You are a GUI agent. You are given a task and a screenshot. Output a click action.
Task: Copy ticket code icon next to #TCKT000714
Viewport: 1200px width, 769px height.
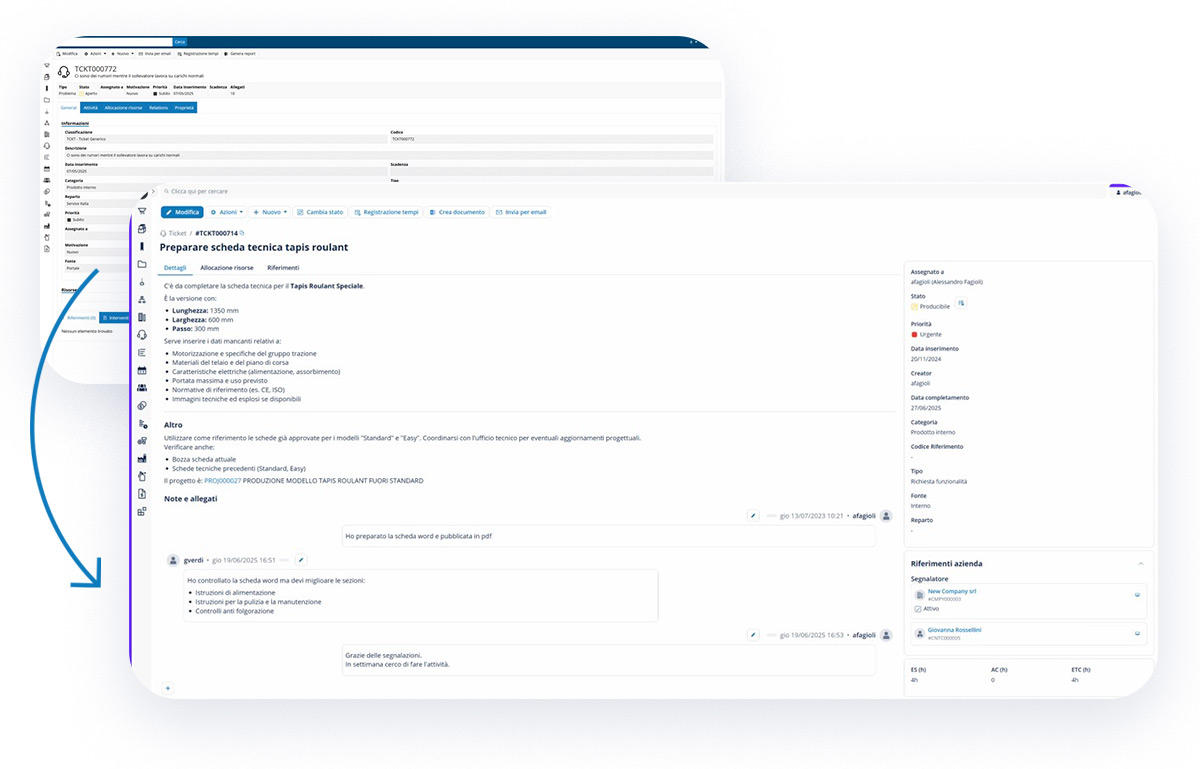pyautogui.click(x=242, y=233)
